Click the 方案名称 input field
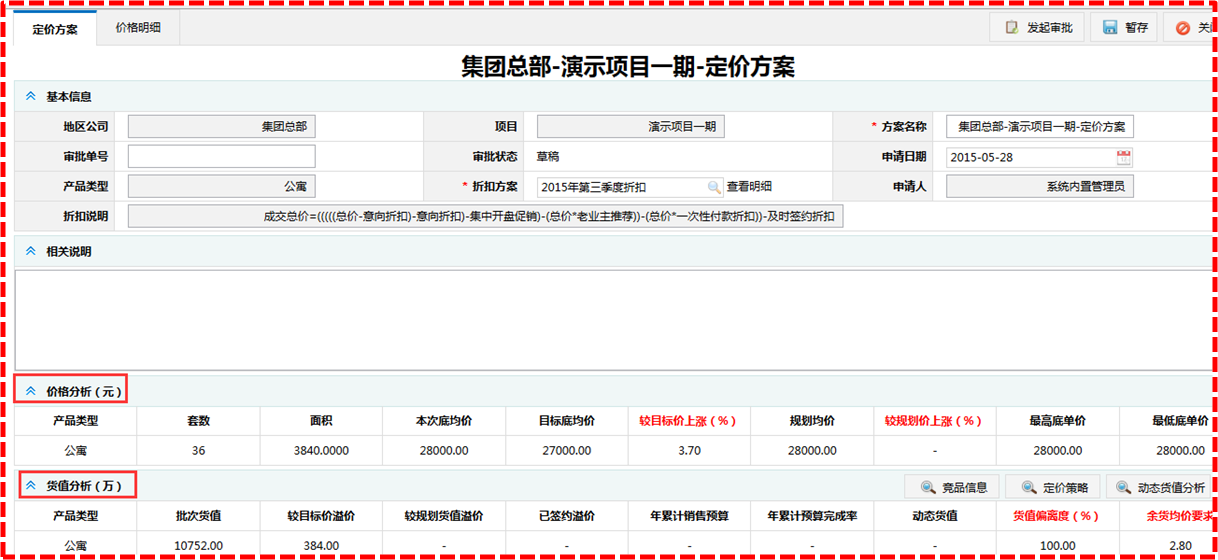The height and width of the screenshot is (560, 1218). [1040, 127]
